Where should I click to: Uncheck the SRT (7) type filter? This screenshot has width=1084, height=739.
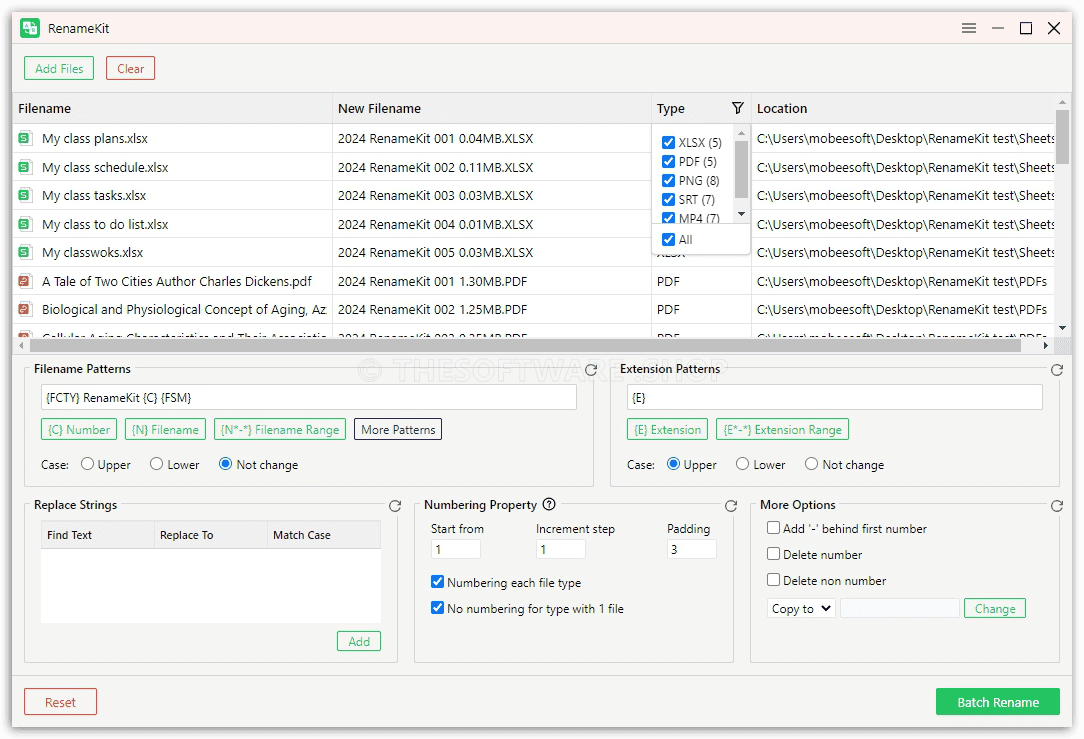669,200
